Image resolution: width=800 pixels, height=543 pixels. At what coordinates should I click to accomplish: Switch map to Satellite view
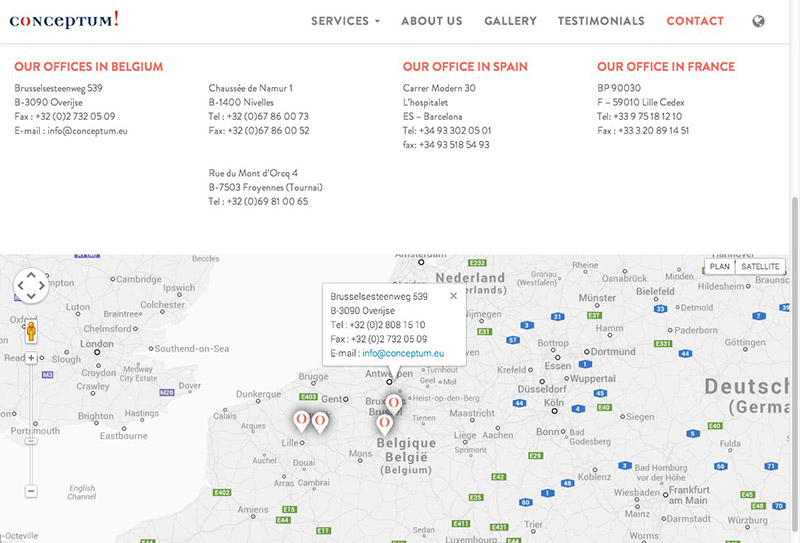(x=760, y=266)
